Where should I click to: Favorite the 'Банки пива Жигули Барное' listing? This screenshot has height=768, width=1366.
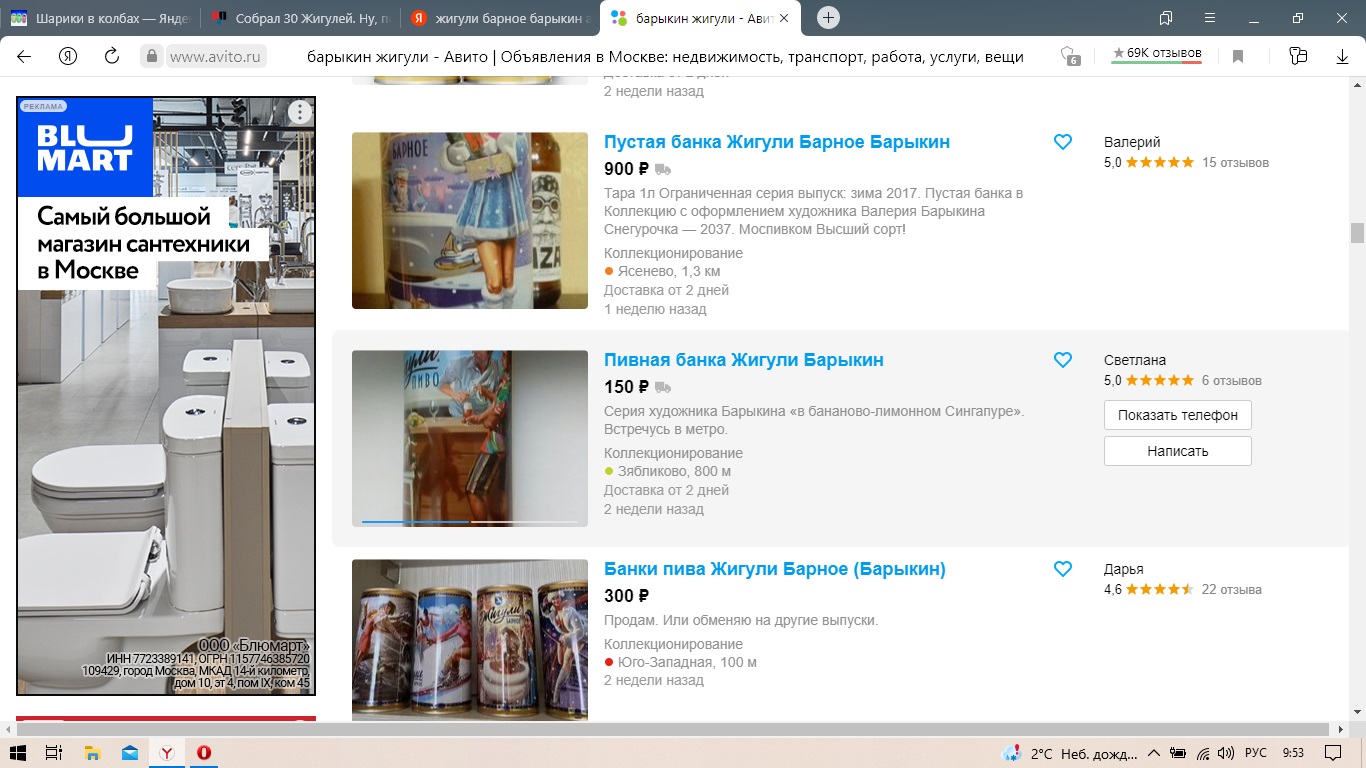1063,569
